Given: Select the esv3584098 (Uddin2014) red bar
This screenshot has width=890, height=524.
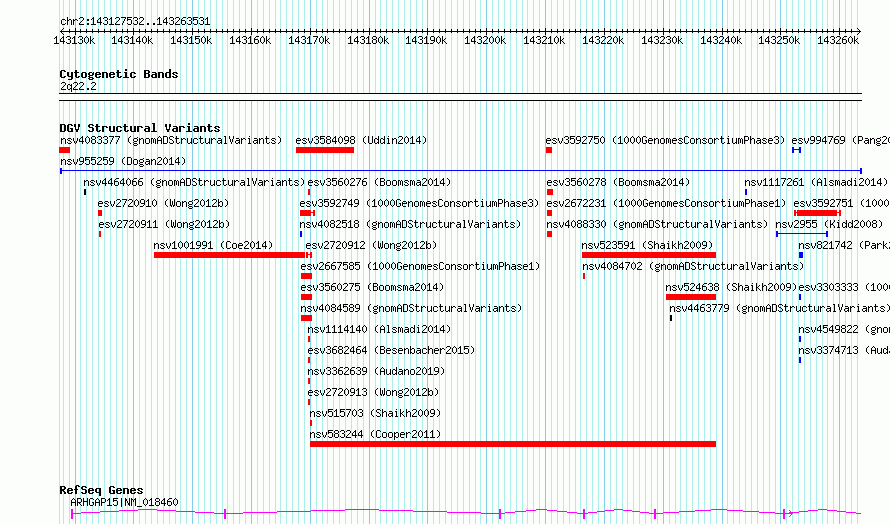Looking at the screenshot, I should [x=325, y=150].
